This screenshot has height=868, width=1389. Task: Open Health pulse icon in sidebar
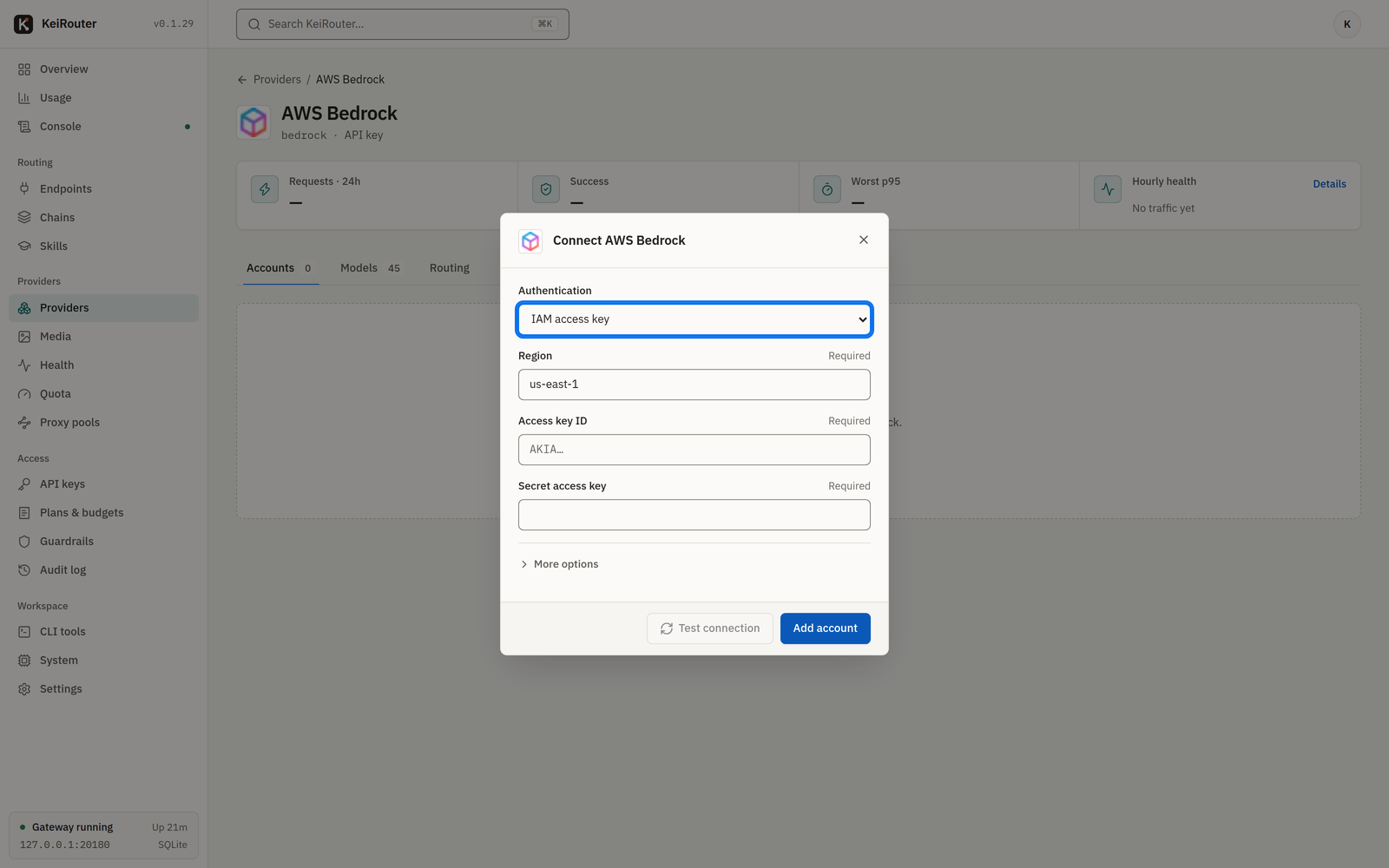pyautogui.click(x=24, y=365)
